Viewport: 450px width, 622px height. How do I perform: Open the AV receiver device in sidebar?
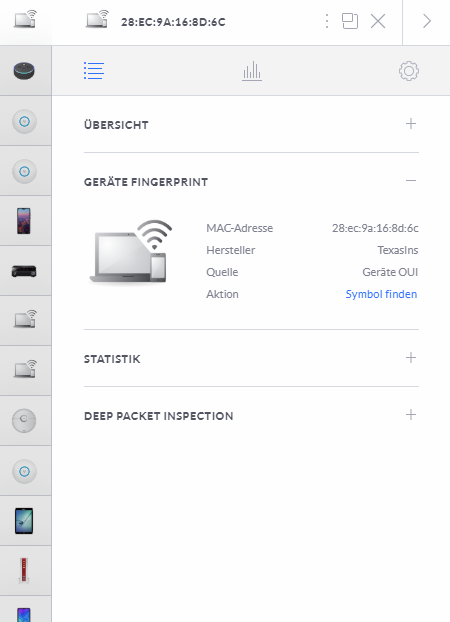click(24, 271)
